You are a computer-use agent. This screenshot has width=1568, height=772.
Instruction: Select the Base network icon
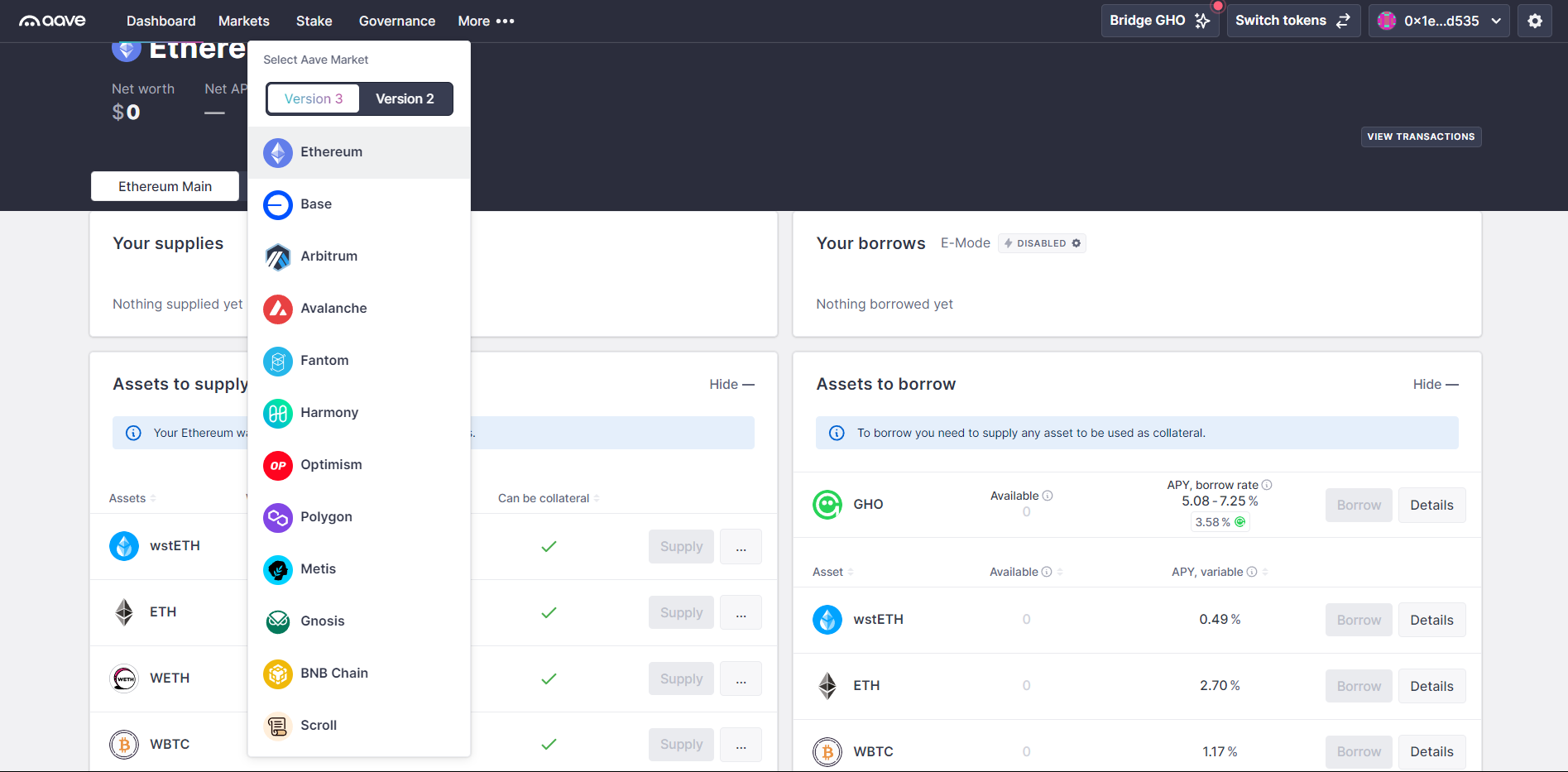(x=277, y=204)
